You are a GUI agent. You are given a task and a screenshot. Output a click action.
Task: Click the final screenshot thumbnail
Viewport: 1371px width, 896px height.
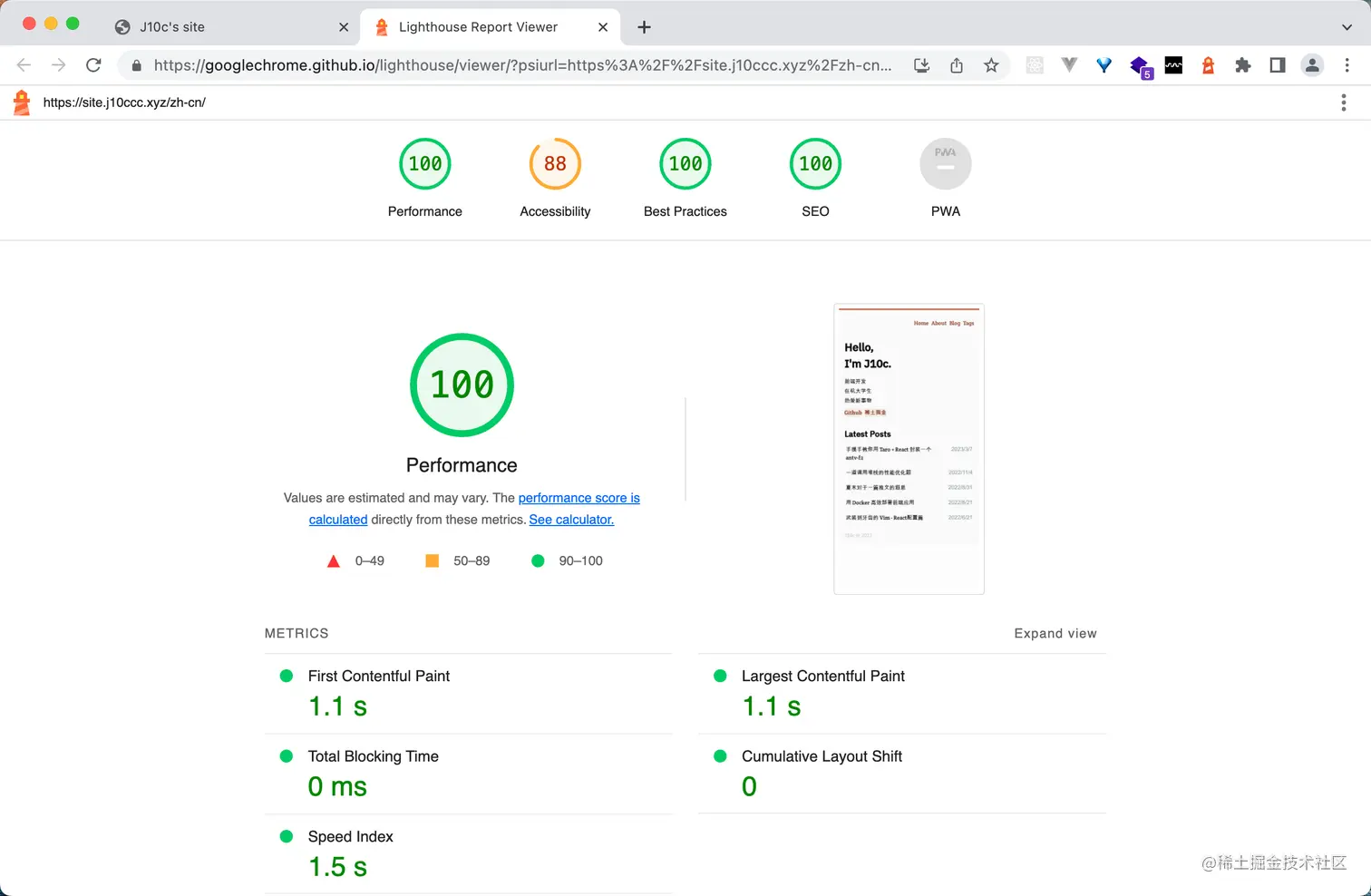point(909,449)
